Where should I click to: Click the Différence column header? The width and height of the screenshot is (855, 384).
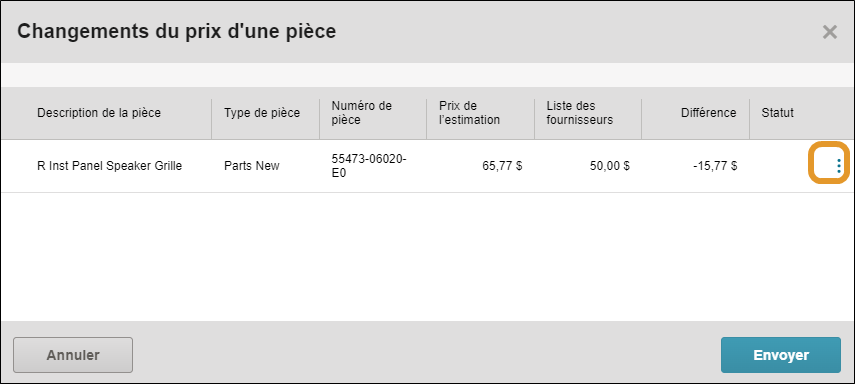tap(708, 113)
